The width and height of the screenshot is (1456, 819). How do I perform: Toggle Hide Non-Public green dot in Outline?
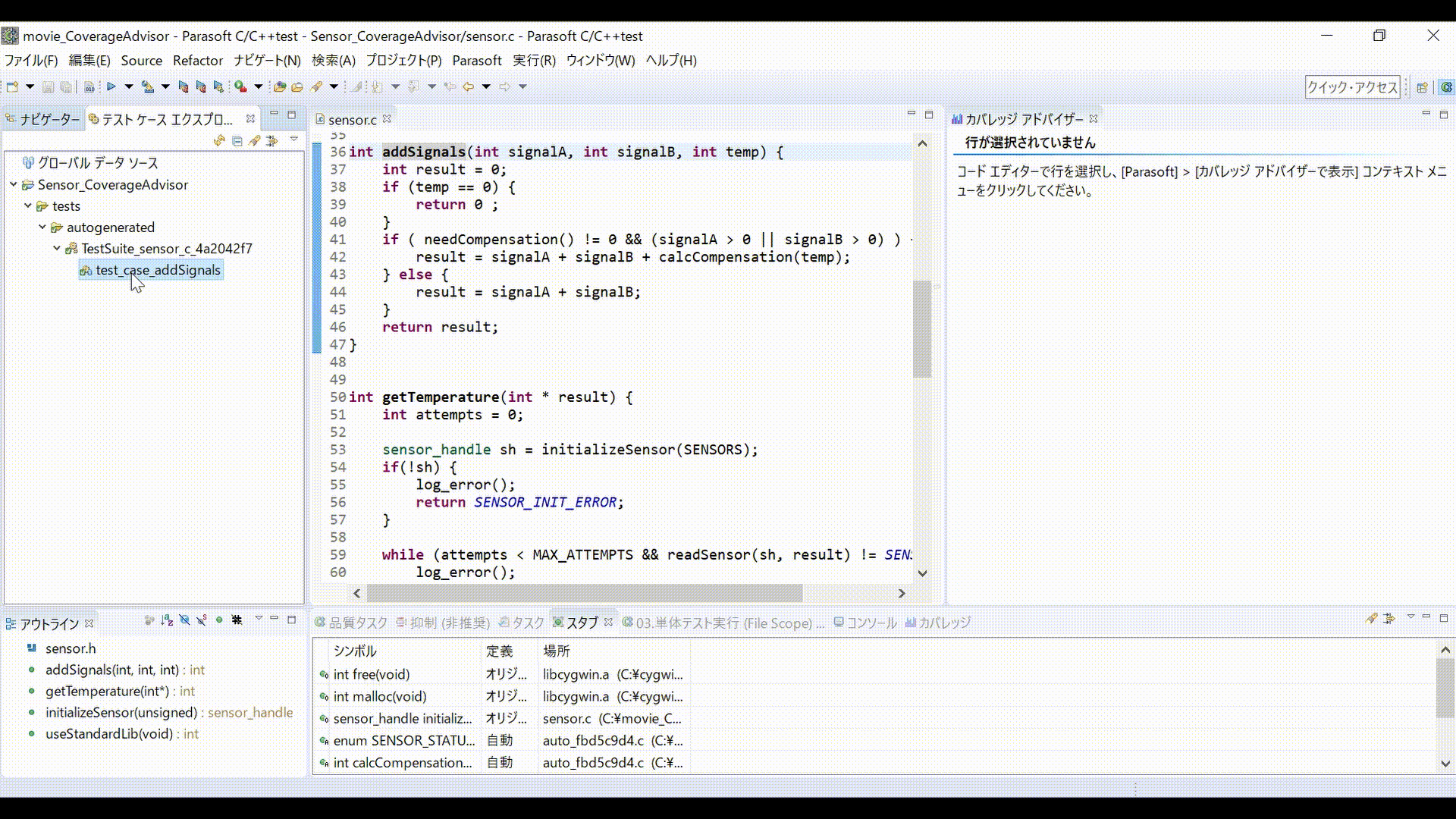pos(219,620)
